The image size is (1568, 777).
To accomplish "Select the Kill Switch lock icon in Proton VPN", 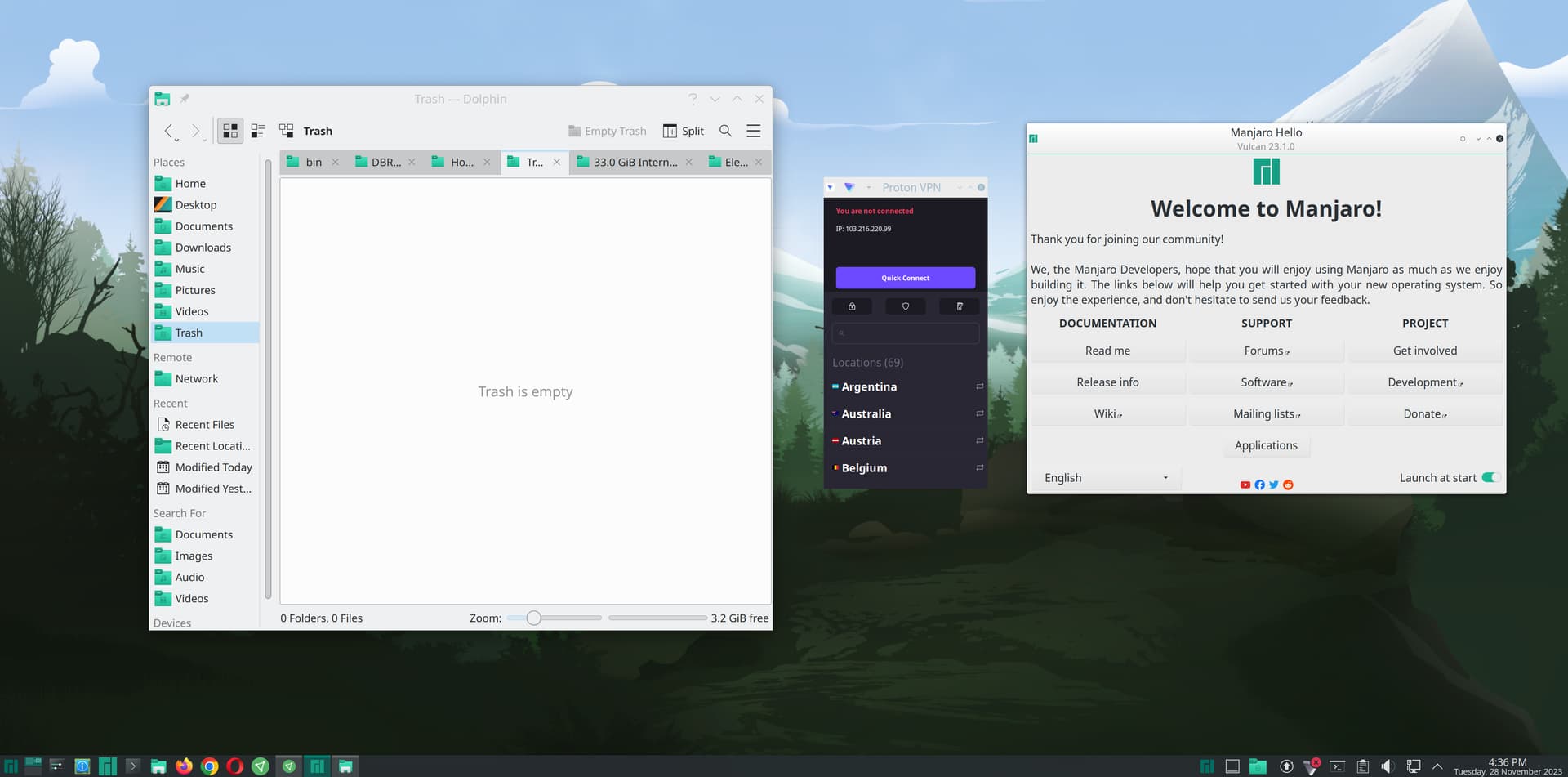I will pos(852,306).
